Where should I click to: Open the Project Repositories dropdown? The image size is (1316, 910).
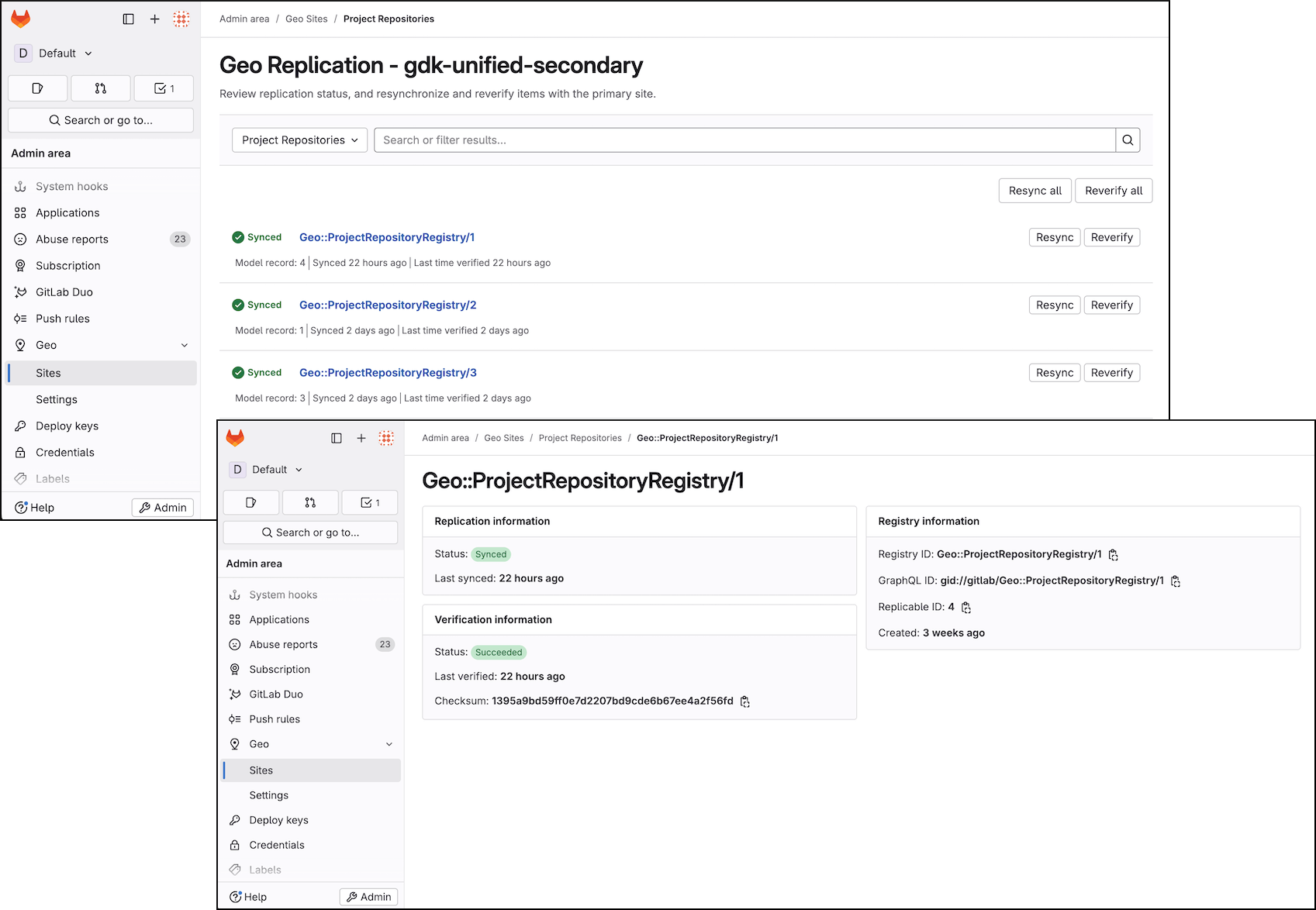click(x=299, y=140)
